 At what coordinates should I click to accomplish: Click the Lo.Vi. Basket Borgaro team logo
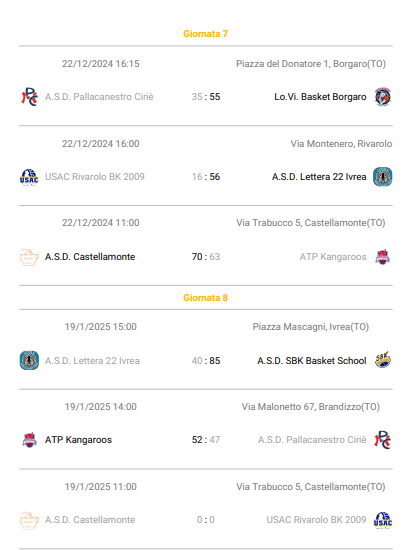coord(382,97)
